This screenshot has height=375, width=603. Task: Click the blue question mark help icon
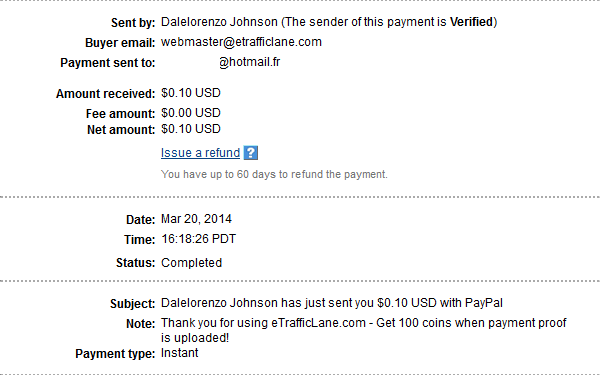251,153
